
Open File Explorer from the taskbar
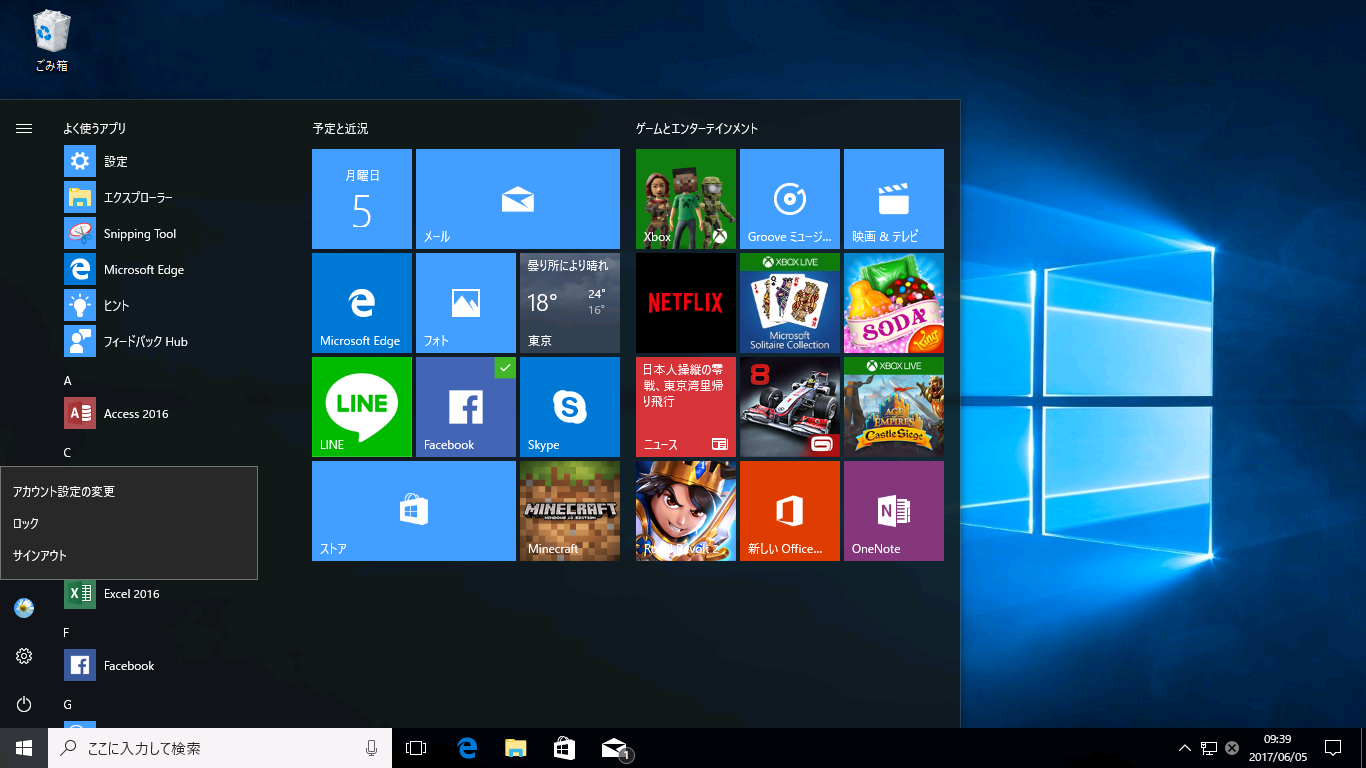[x=516, y=748]
